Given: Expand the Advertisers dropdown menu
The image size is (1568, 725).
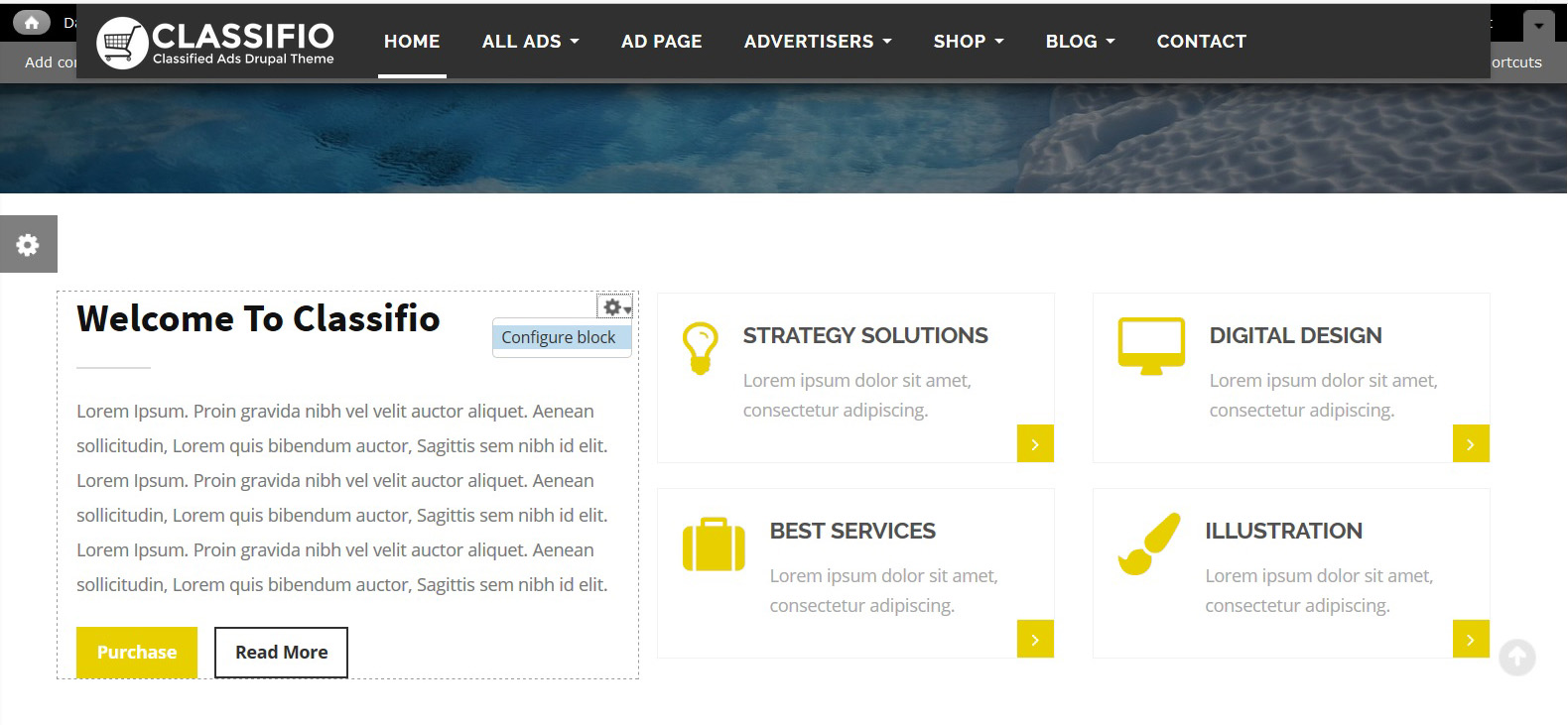Looking at the screenshot, I should click(818, 42).
